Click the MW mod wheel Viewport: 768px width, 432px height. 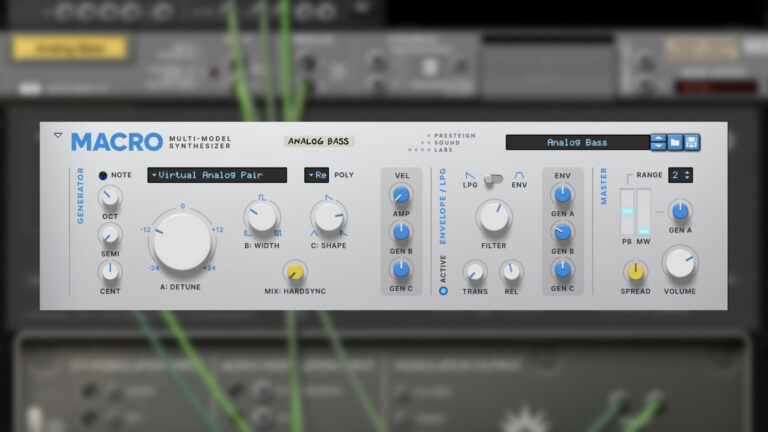coord(644,212)
